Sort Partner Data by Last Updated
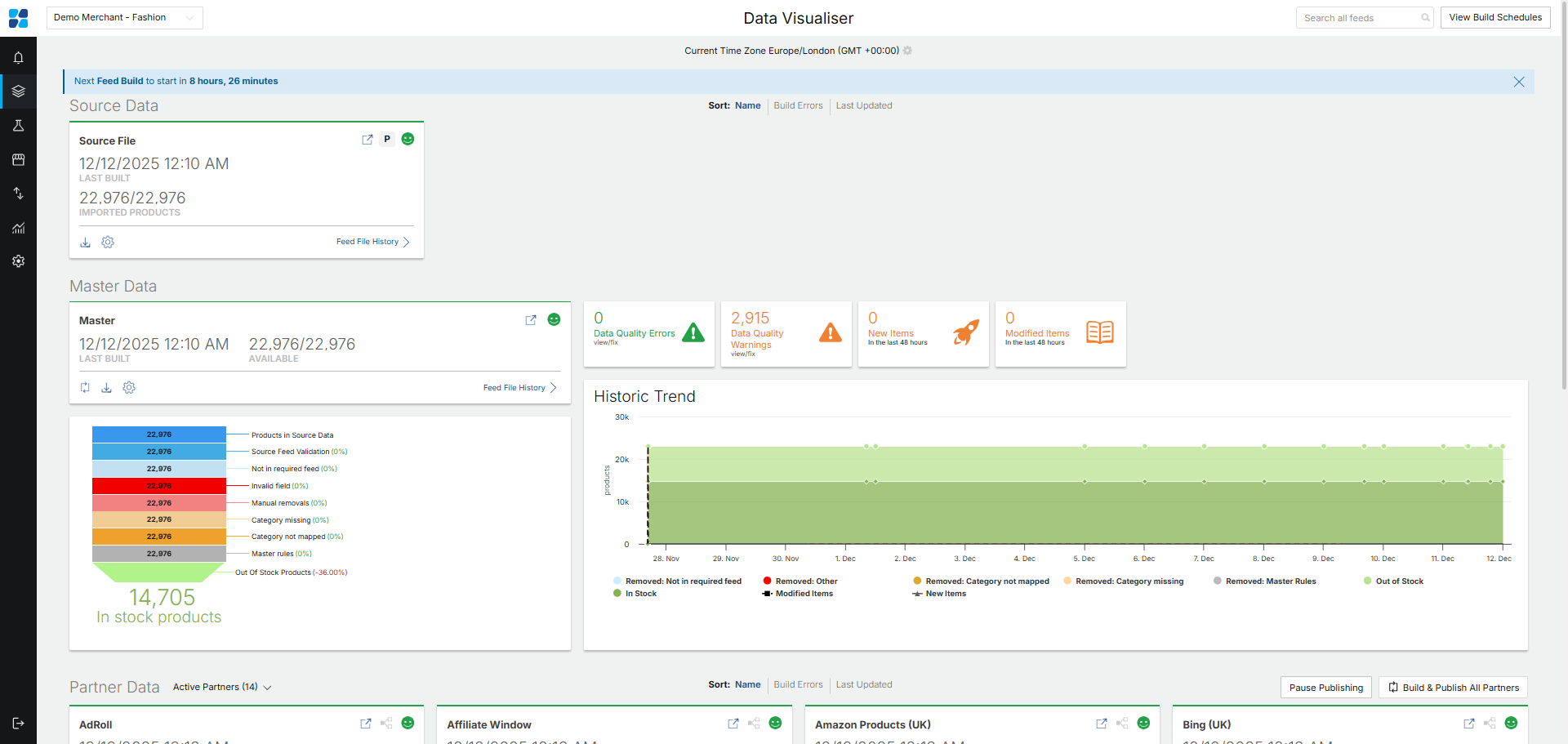The width and height of the screenshot is (1568, 744). tap(863, 685)
